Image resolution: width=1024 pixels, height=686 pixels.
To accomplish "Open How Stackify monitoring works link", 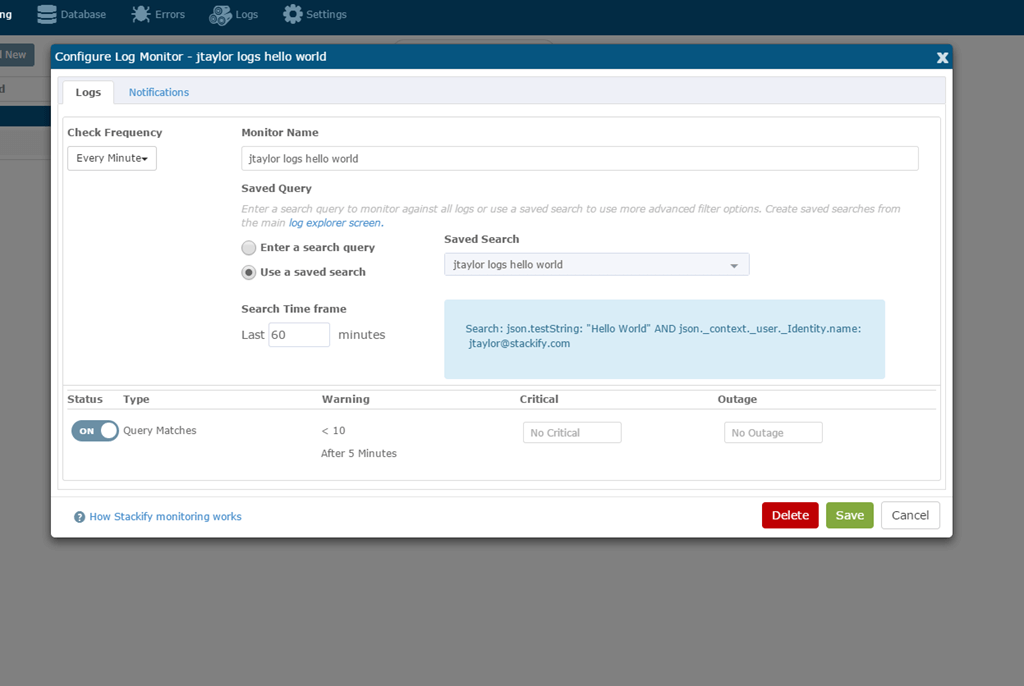I will click(x=165, y=517).
